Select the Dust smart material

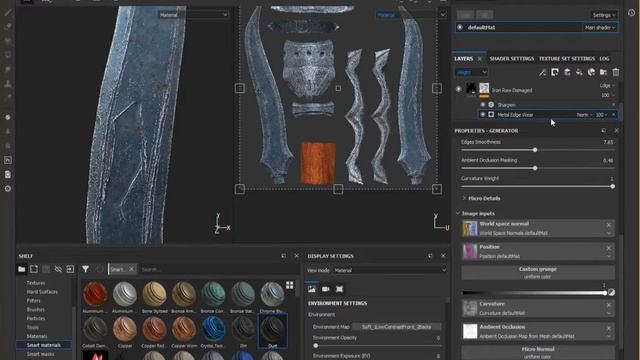pos(273,331)
